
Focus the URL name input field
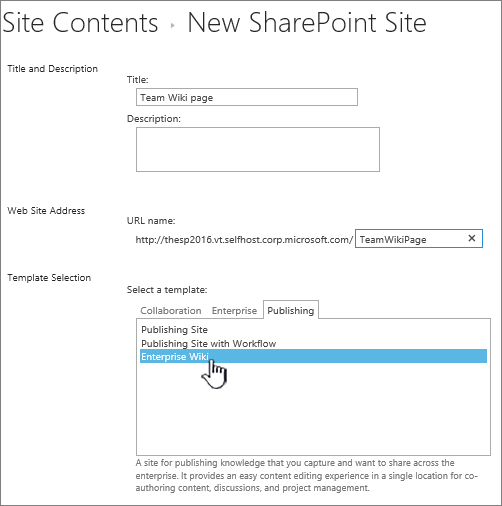[412, 239]
